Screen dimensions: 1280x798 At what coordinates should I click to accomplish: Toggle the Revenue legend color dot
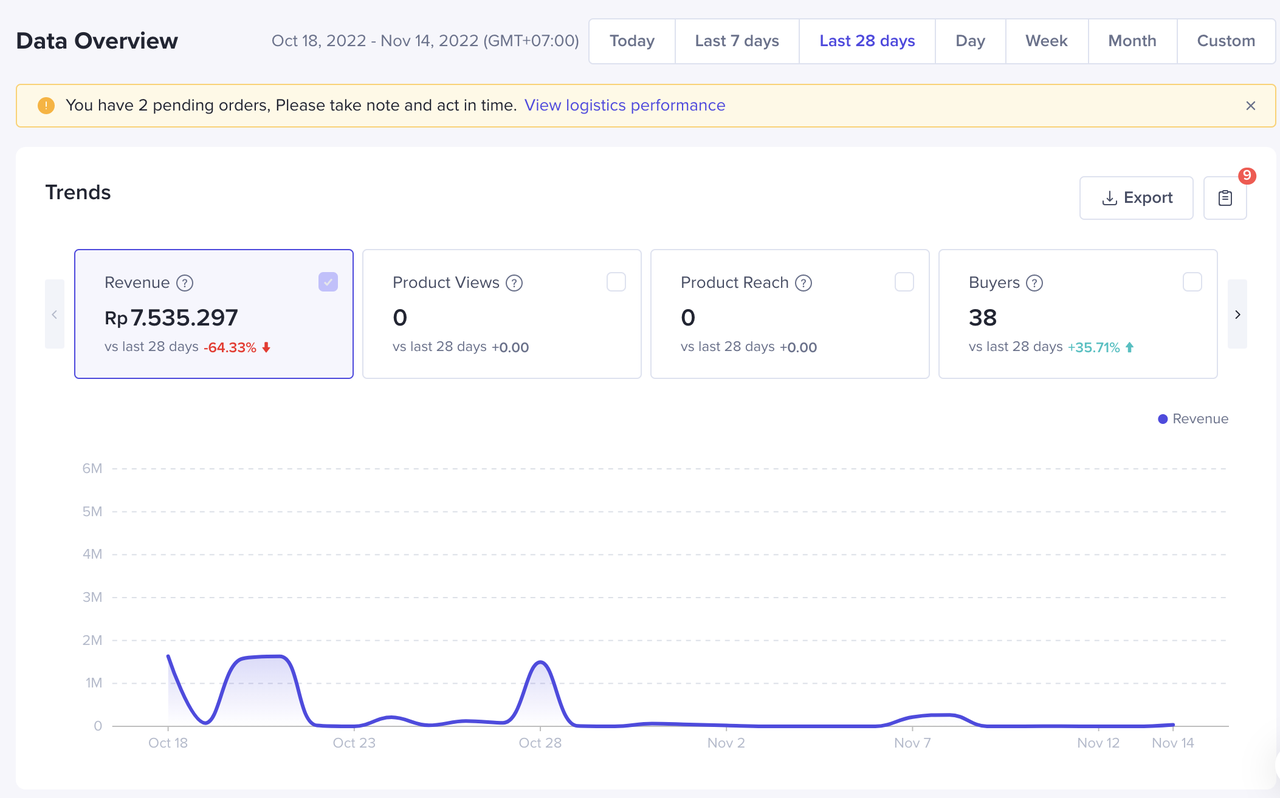[1163, 419]
